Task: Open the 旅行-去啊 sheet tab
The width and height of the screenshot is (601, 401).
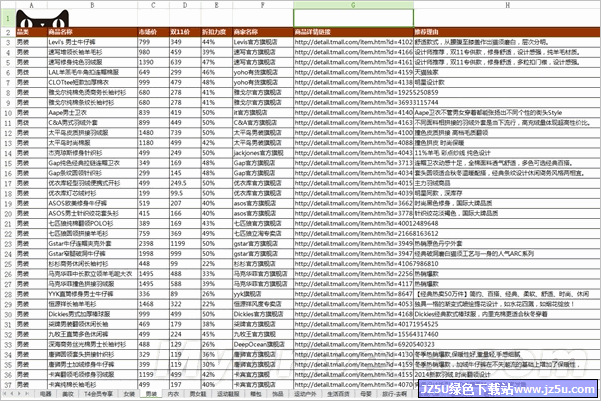Action: click(x=394, y=394)
